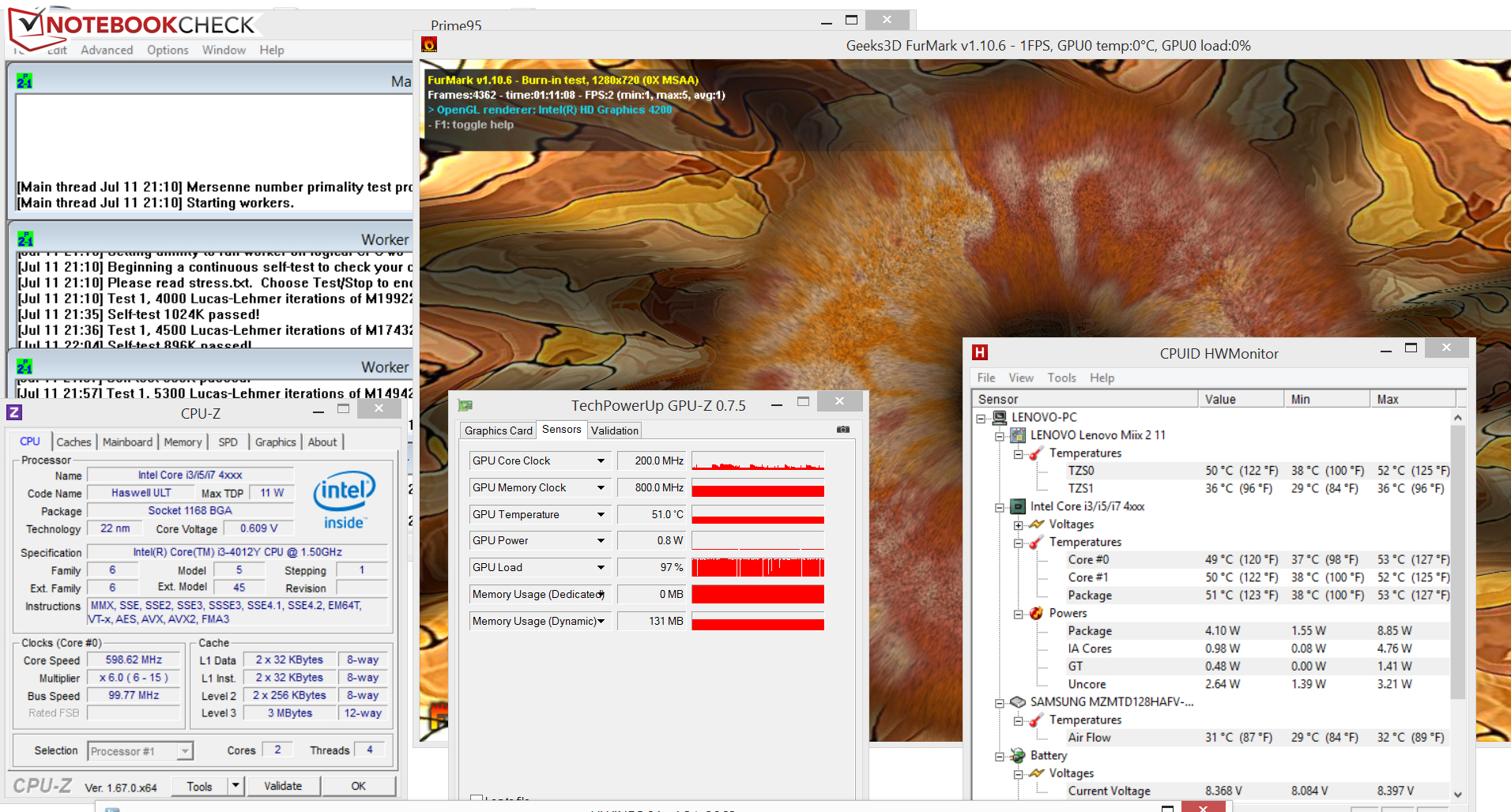Click the Voltages lightning icon under Intel Core
The image size is (1511, 812).
click(x=1037, y=524)
